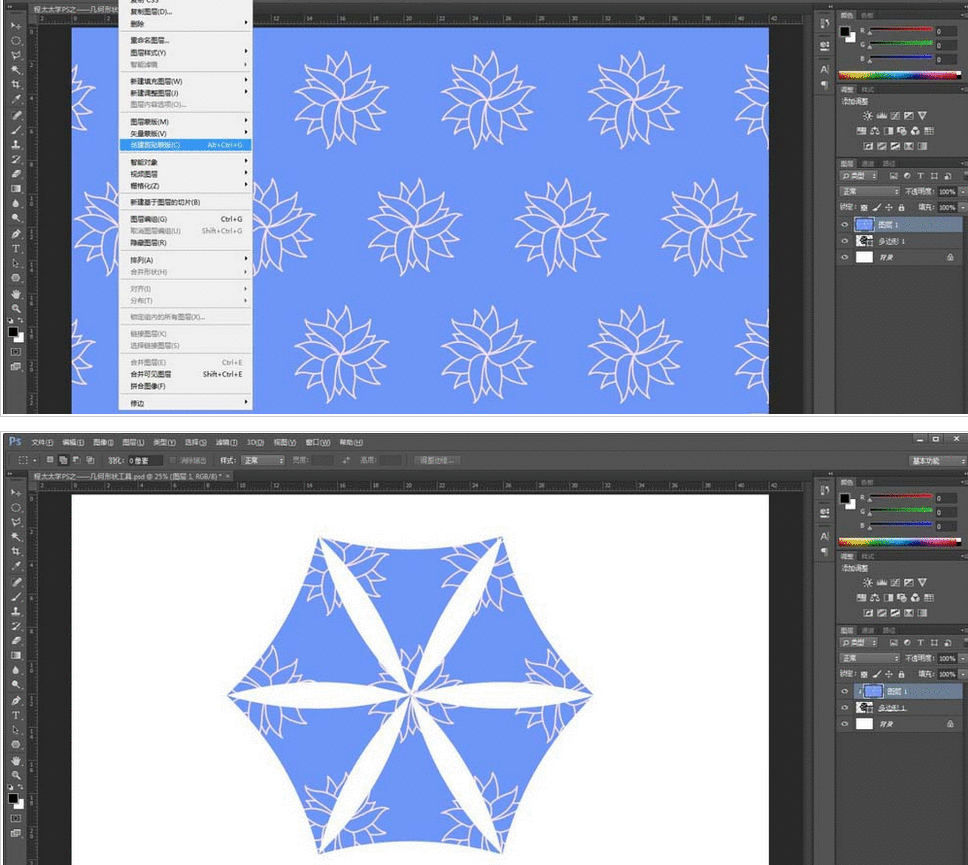Activate the Eraser tool in the upper window's toolbar

coord(16,173)
